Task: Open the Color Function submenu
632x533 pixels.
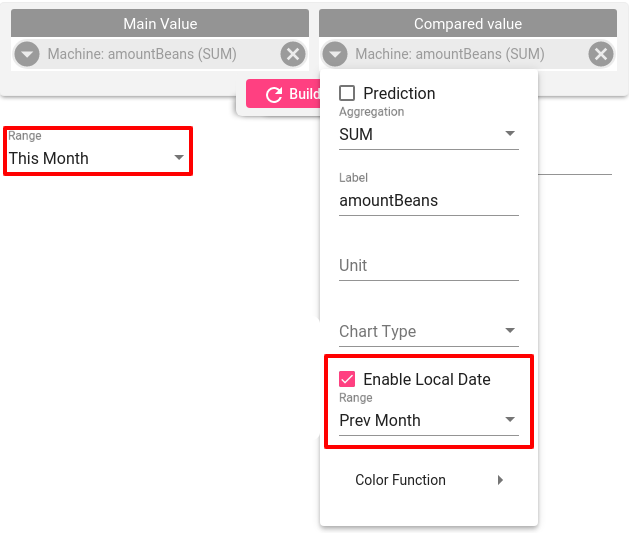Action: pyautogui.click(x=428, y=480)
